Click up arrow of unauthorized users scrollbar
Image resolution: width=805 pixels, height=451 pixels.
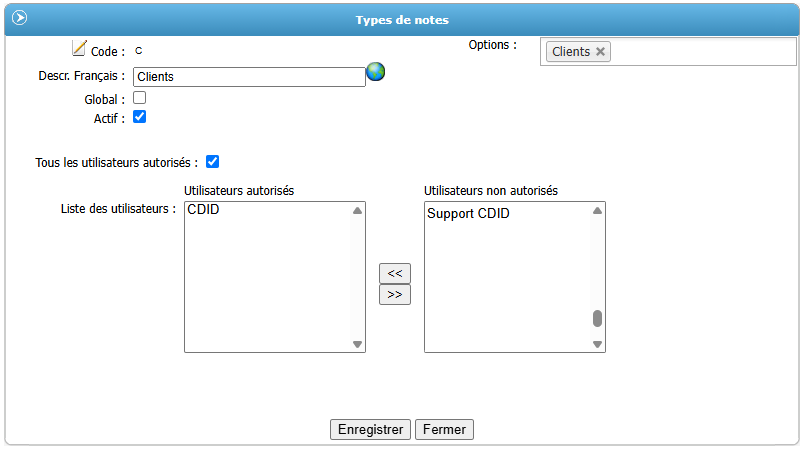(x=597, y=211)
